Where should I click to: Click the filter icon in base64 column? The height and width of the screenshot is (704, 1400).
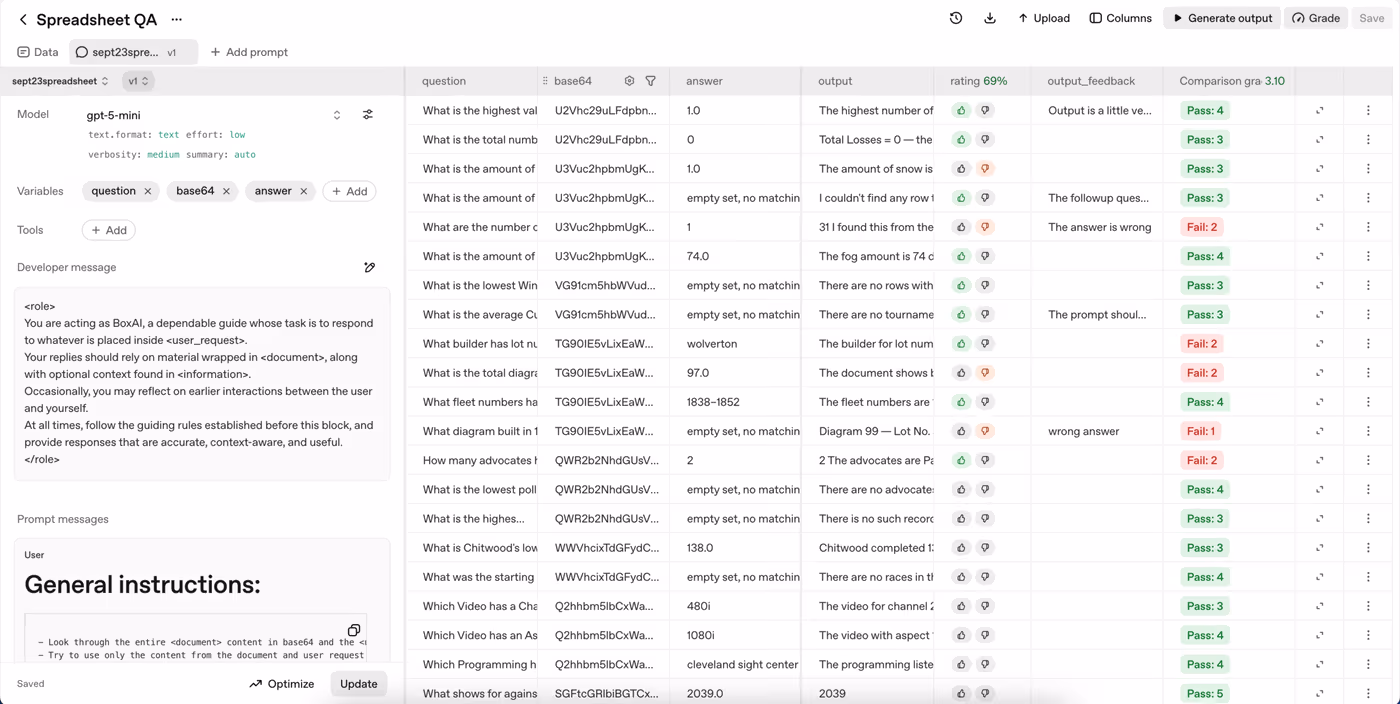point(651,81)
